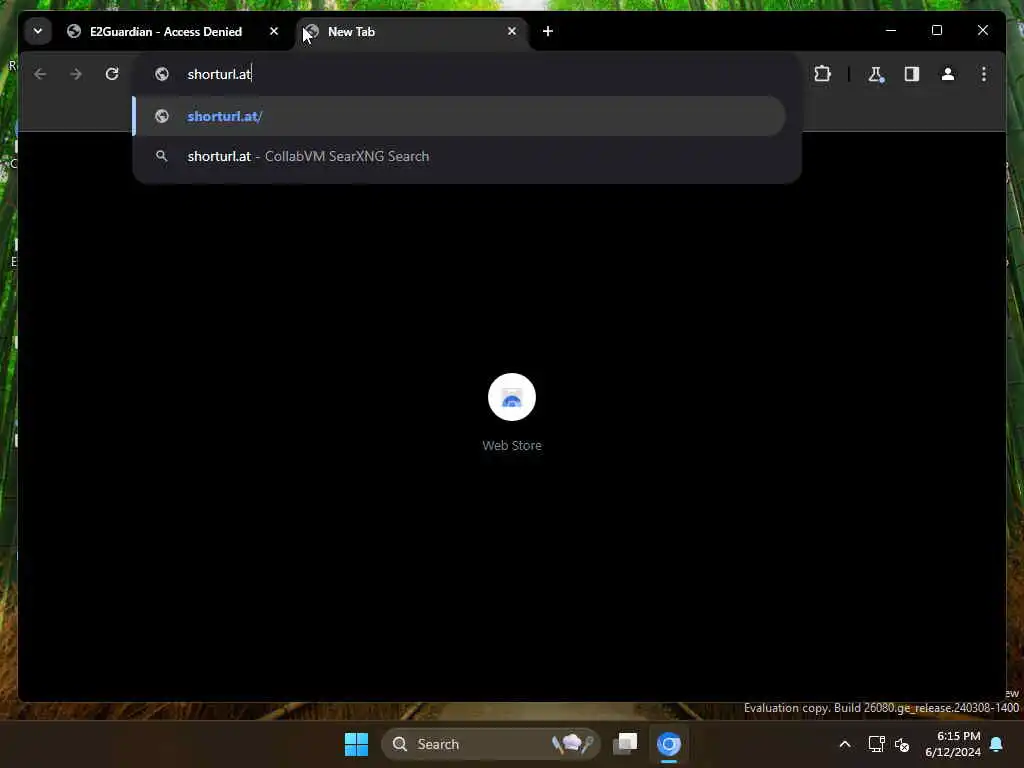Close the New Tab tab
Viewport: 1024px width, 768px height.
(511, 31)
